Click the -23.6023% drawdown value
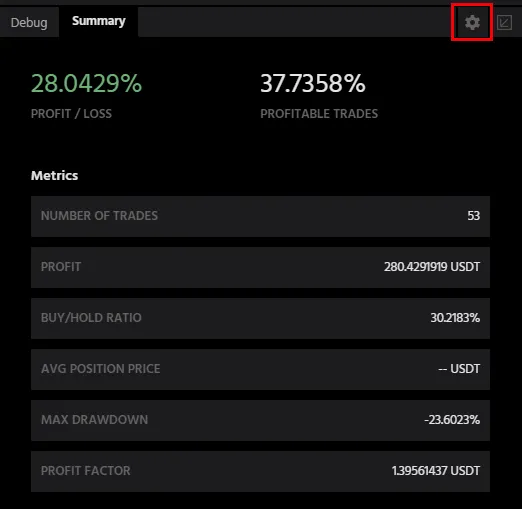This screenshot has height=509, width=522. pos(452,420)
